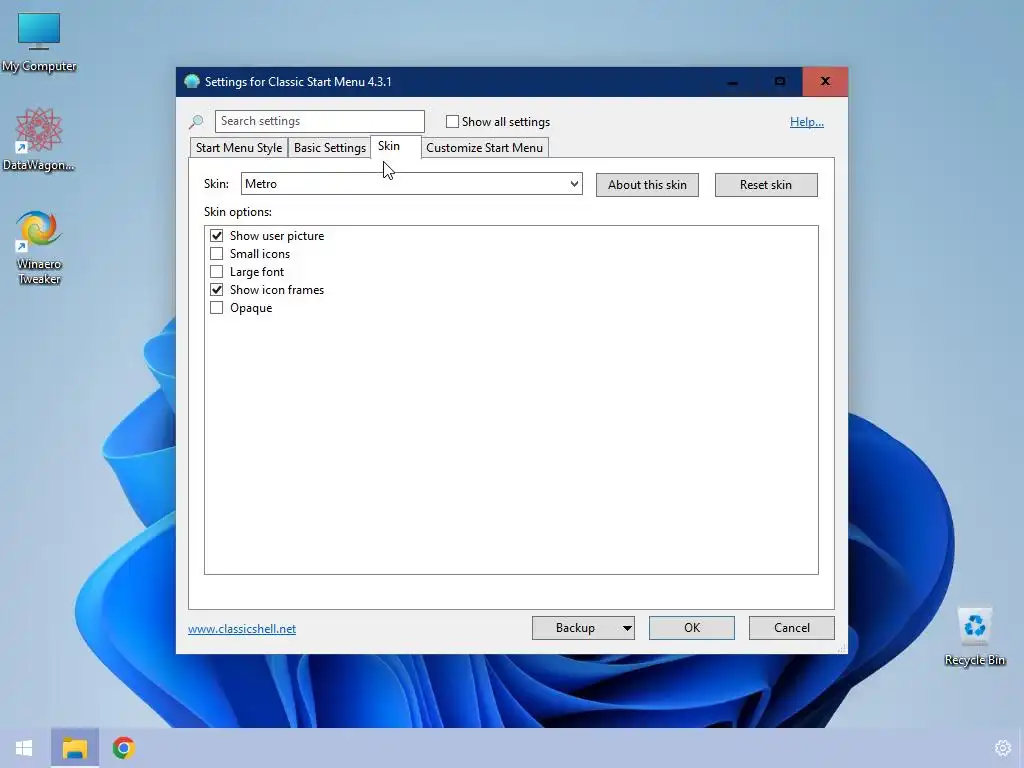Click About this skin button
The height and width of the screenshot is (768, 1024).
point(647,185)
